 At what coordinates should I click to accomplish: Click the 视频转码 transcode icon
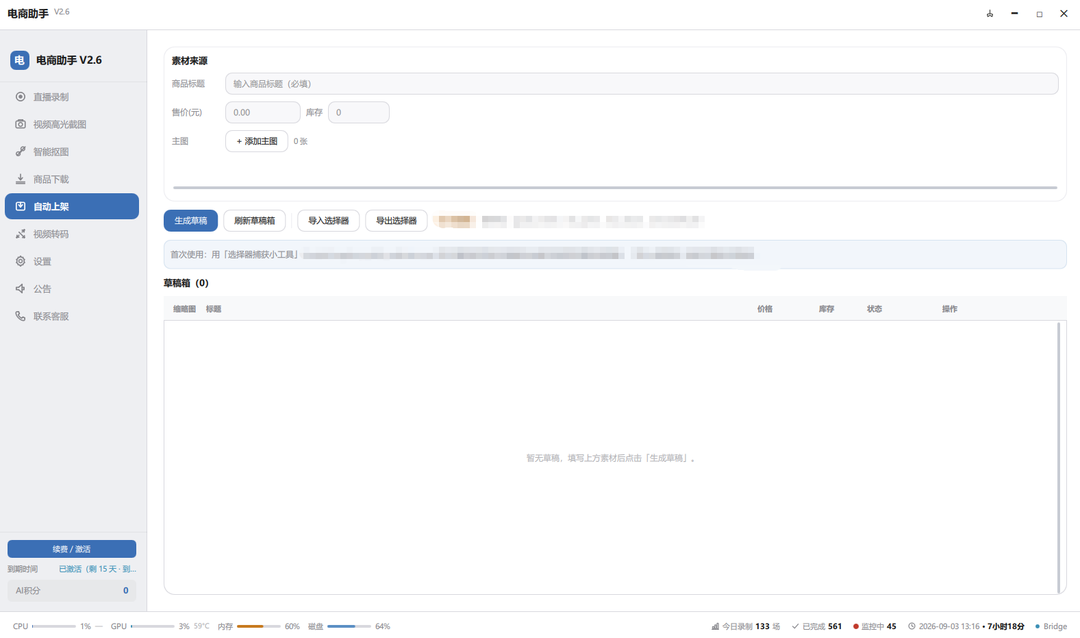click(21, 234)
